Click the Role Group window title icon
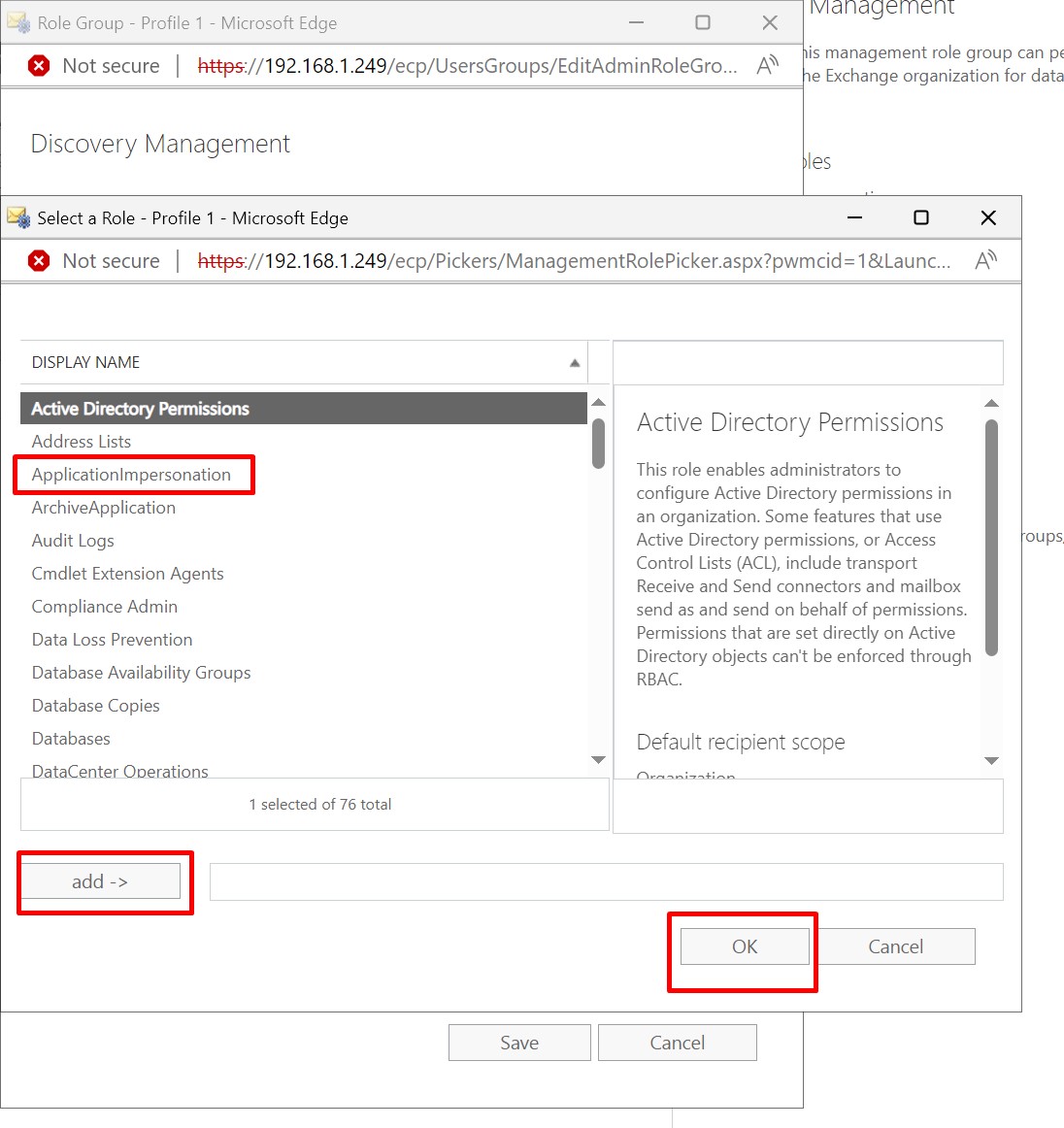The image size is (1064, 1128). [x=18, y=22]
